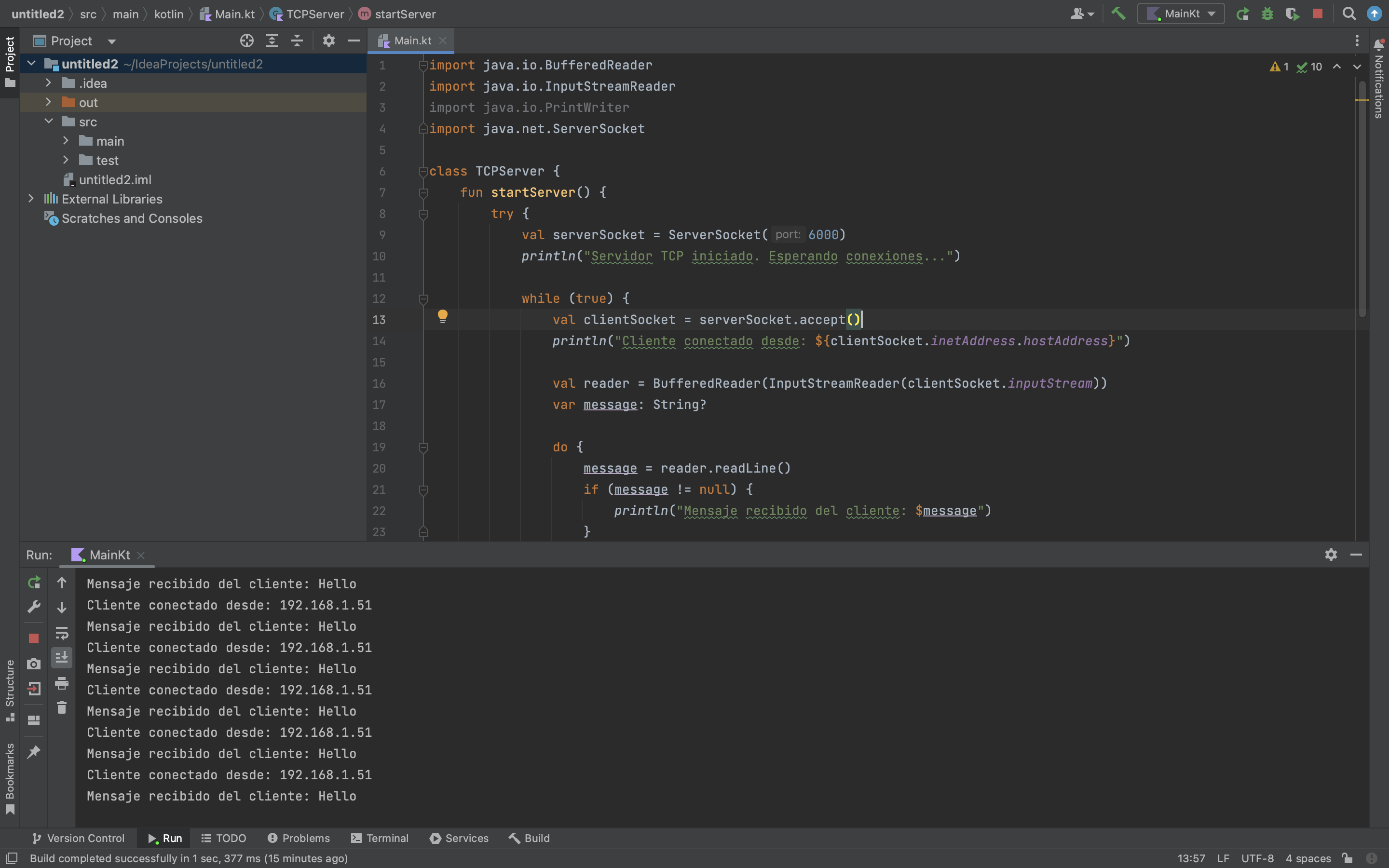Stop the running process with red square

pyautogui.click(x=1317, y=14)
